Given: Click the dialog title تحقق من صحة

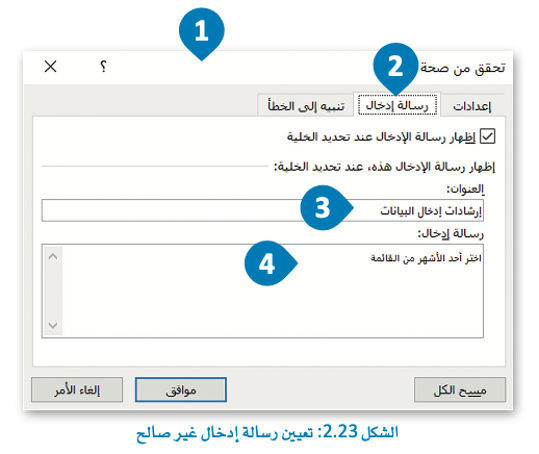Looking at the screenshot, I should [463, 68].
